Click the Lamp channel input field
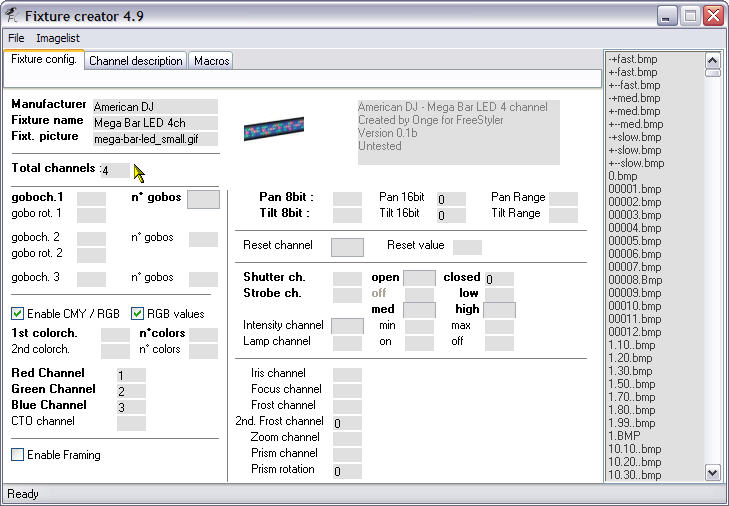 (x=347, y=343)
